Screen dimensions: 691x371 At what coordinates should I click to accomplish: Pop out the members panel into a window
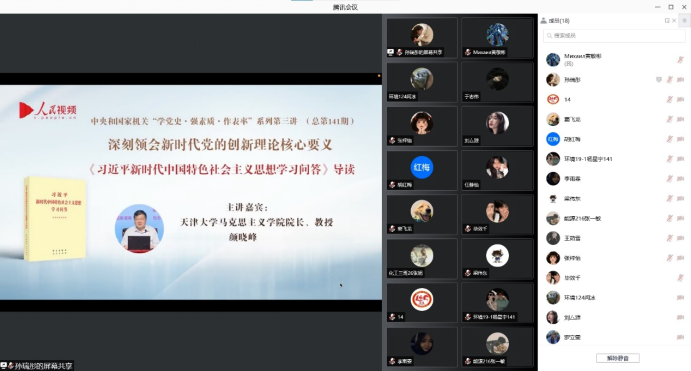pyautogui.click(x=667, y=20)
